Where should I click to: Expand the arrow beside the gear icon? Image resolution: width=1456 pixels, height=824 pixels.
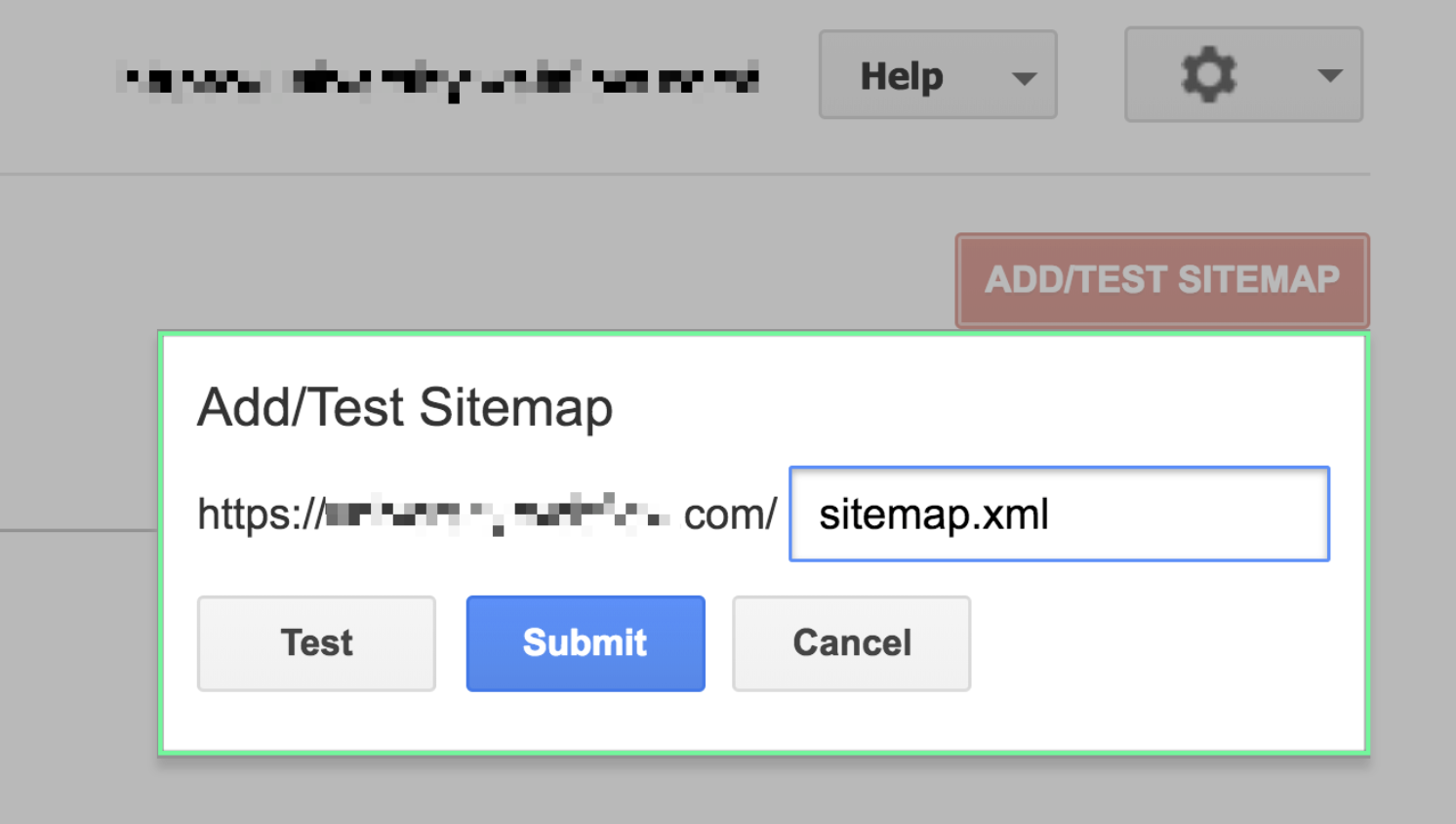pyautogui.click(x=1329, y=76)
